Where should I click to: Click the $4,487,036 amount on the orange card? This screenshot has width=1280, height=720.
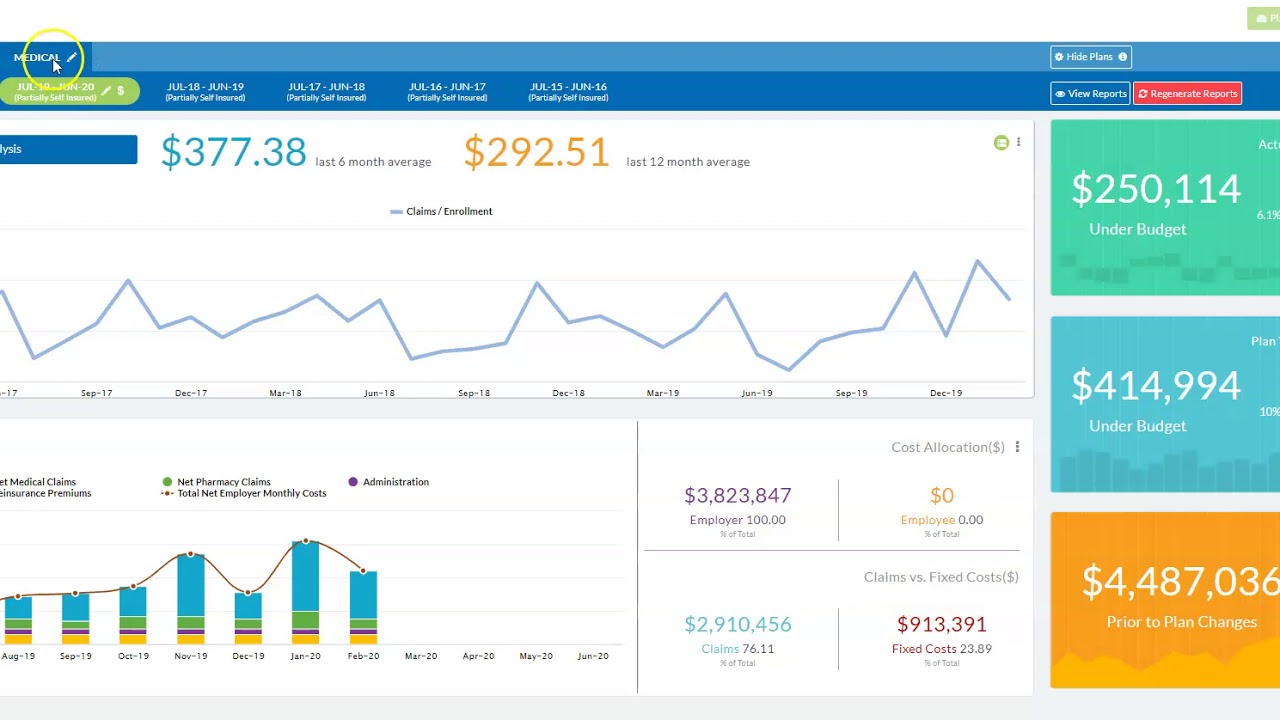[x=1181, y=582]
